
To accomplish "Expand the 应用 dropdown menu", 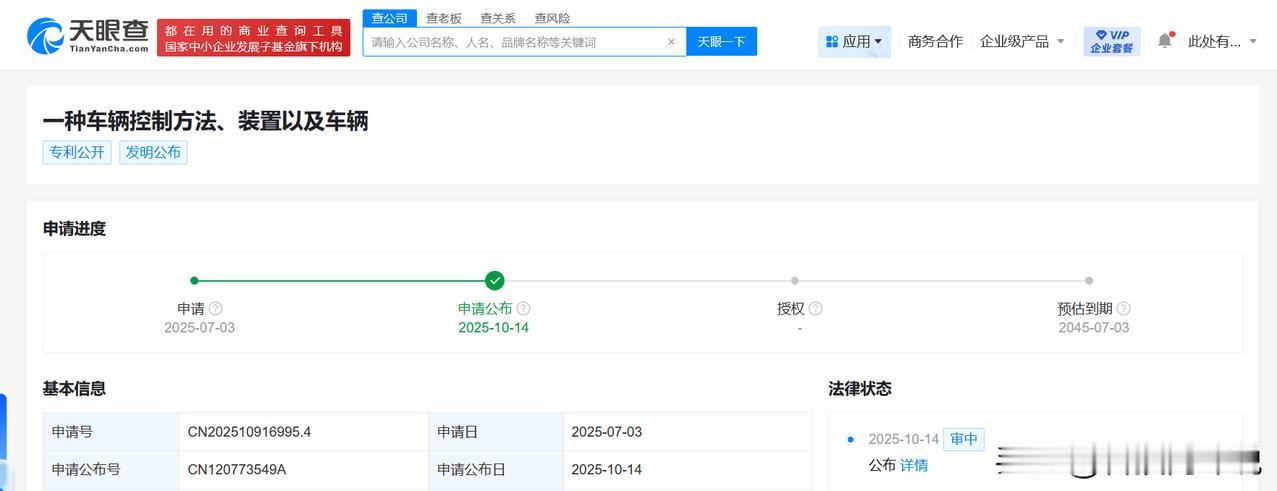I will (x=854, y=41).
